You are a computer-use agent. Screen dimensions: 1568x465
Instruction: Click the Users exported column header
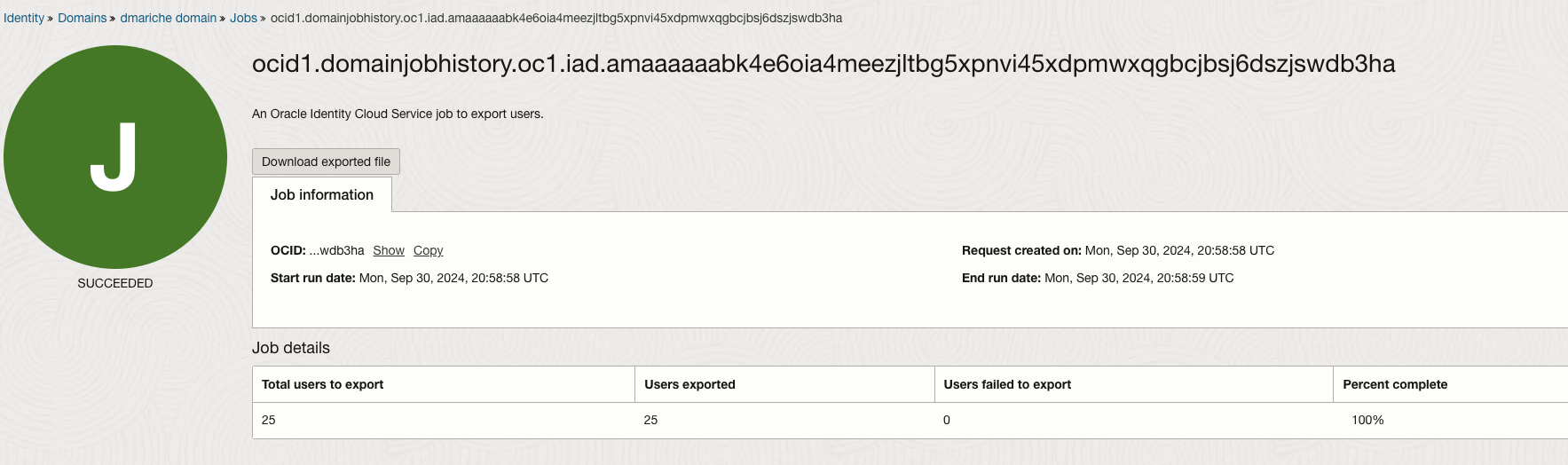tap(689, 384)
